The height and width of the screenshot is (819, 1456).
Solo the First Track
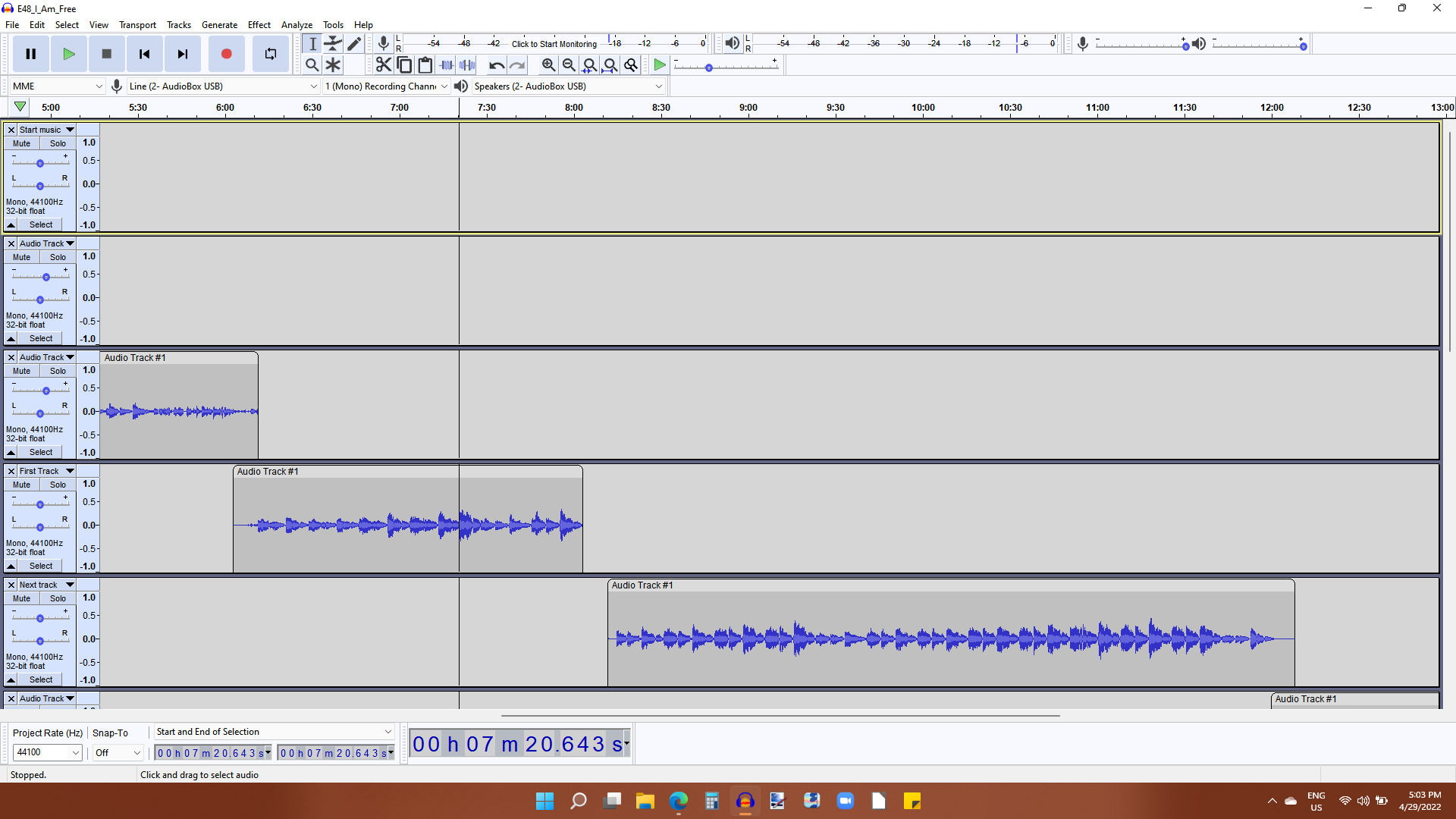(58, 485)
